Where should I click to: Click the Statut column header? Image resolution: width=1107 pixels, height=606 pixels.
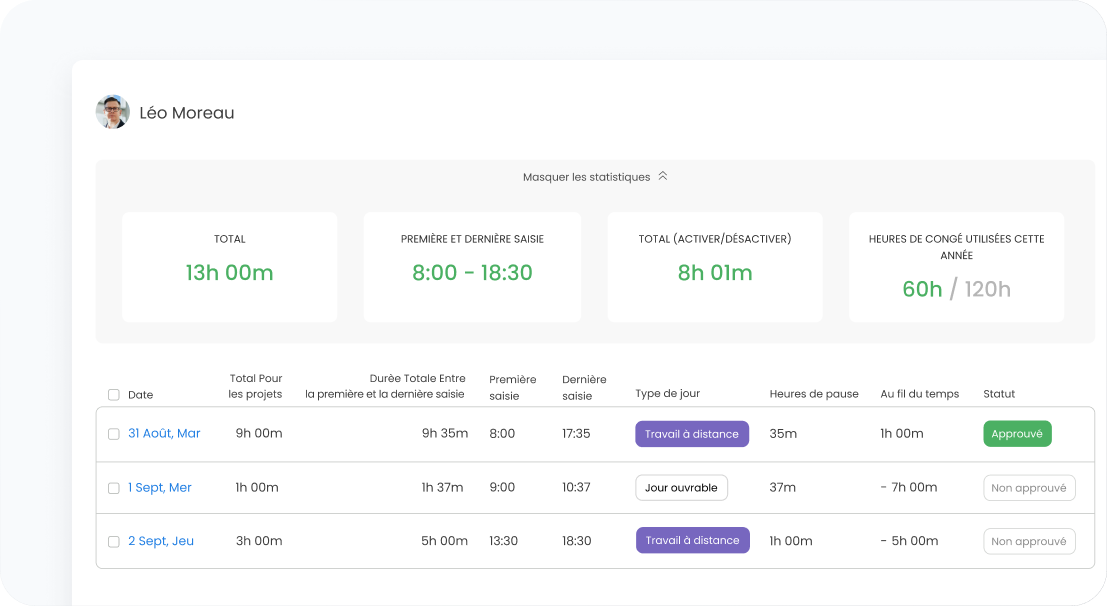[x=999, y=394]
